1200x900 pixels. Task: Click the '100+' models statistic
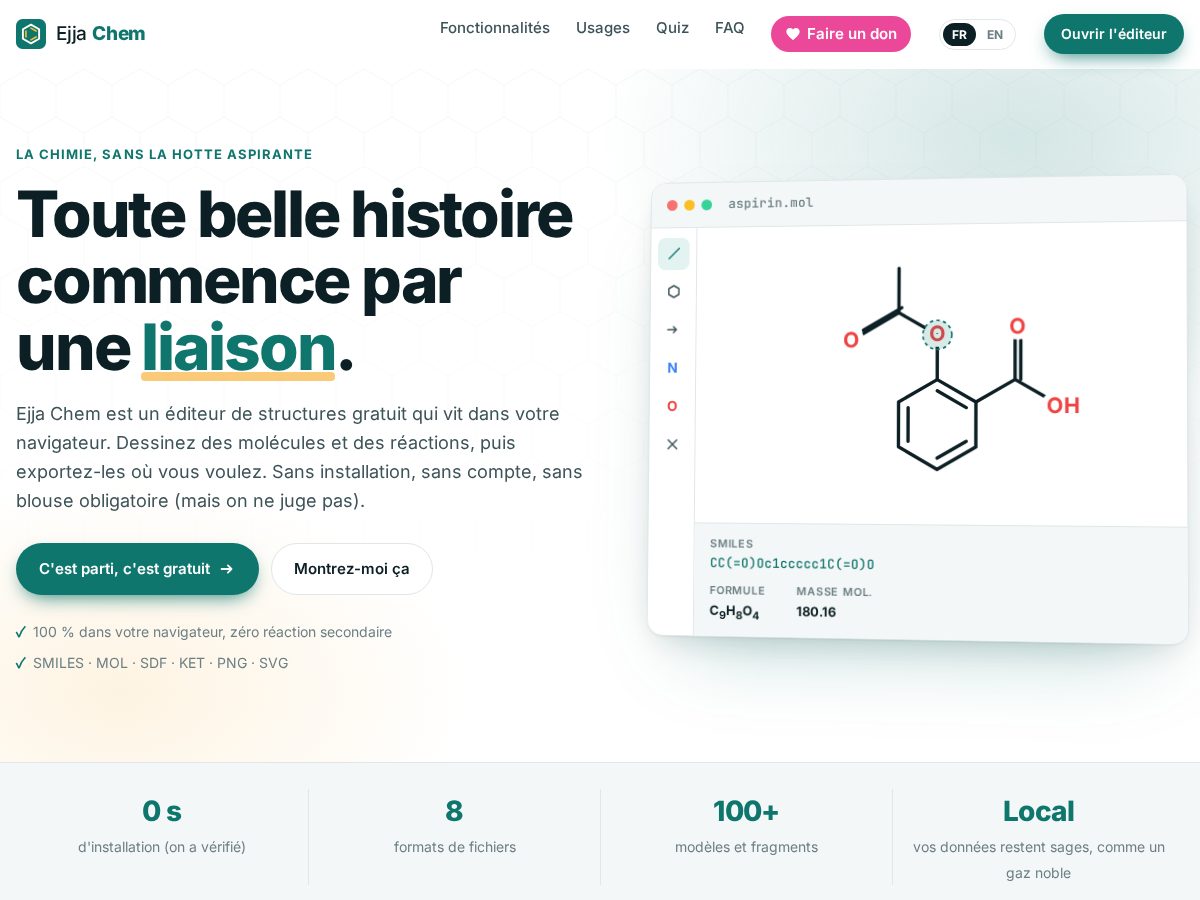click(746, 811)
